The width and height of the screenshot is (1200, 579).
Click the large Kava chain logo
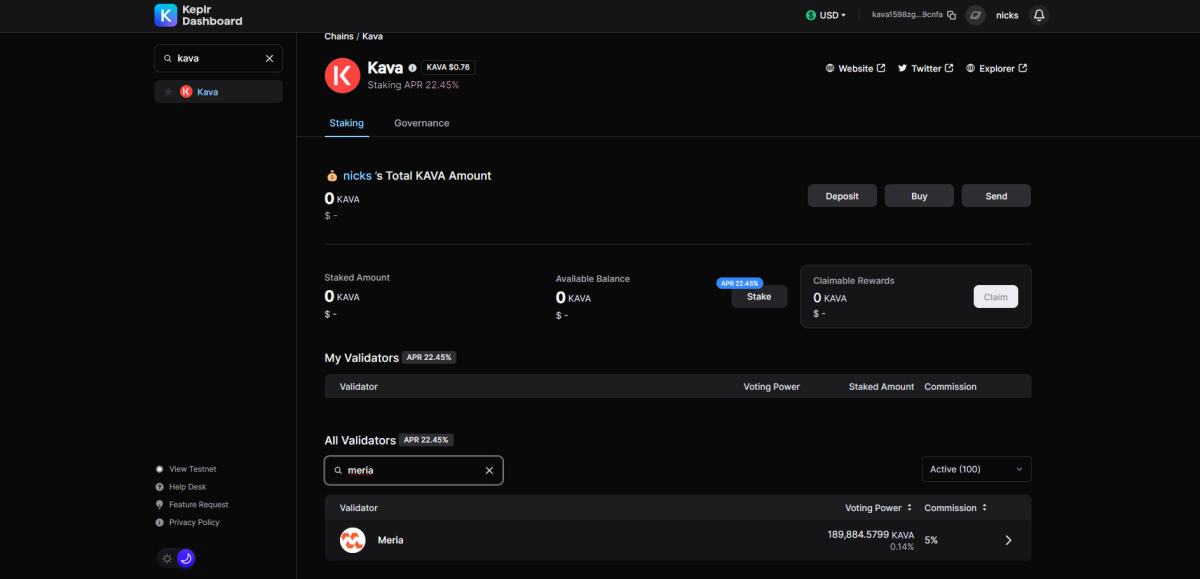[342, 75]
